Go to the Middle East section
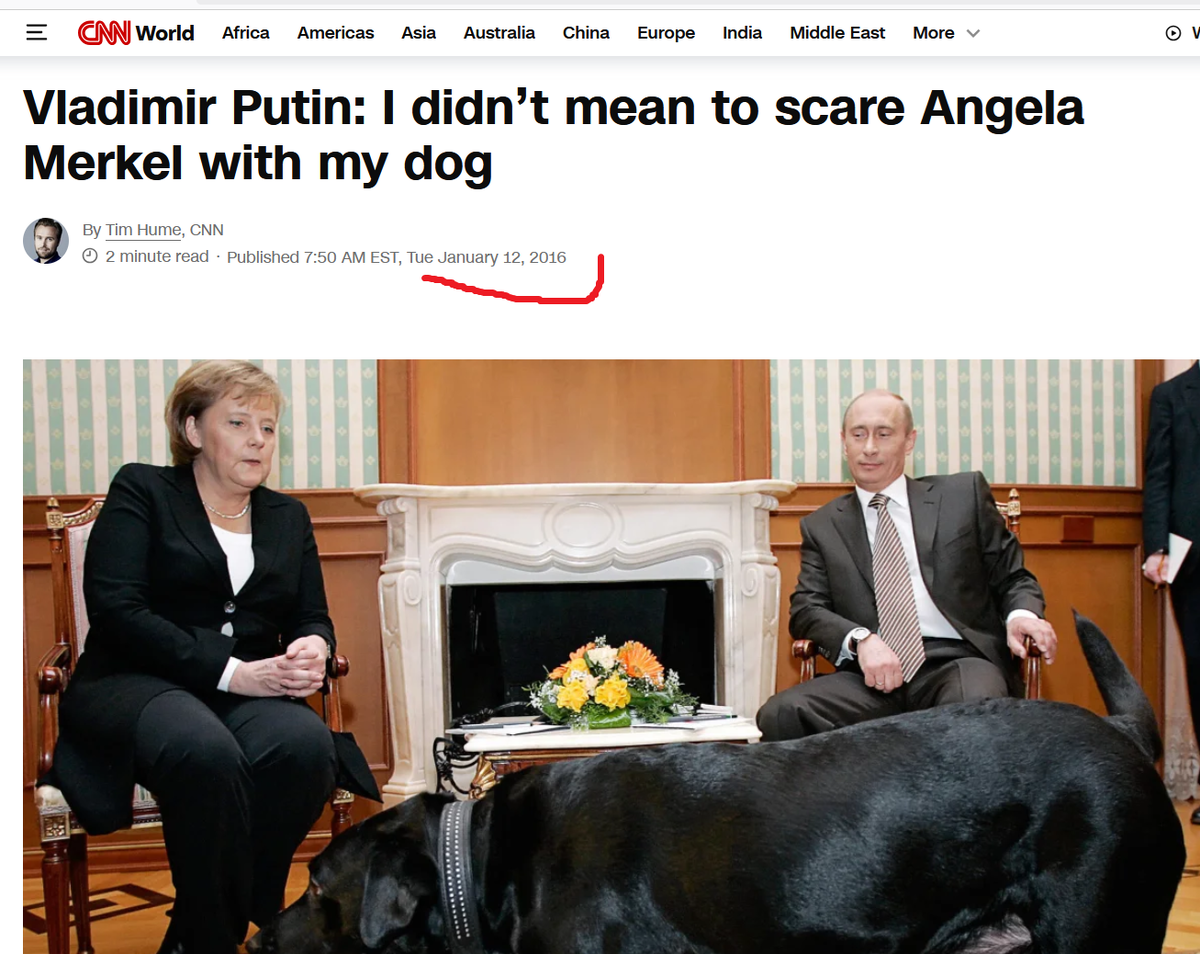Viewport: 1200px width, 954px height. point(837,33)
